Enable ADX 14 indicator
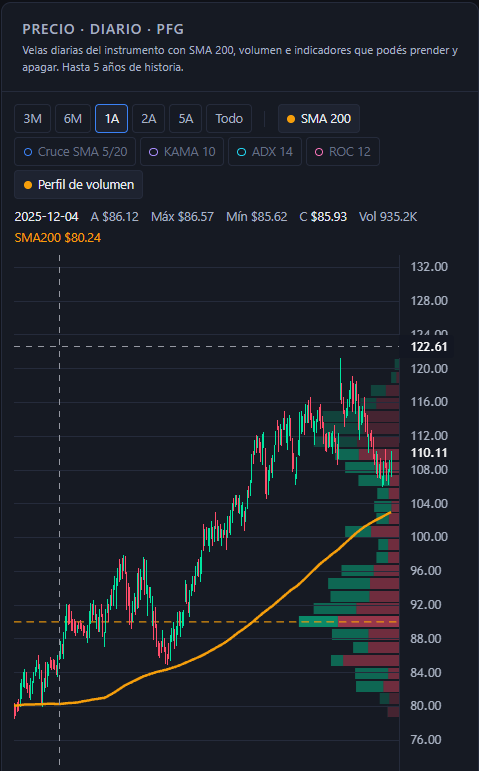 (265, 151)
